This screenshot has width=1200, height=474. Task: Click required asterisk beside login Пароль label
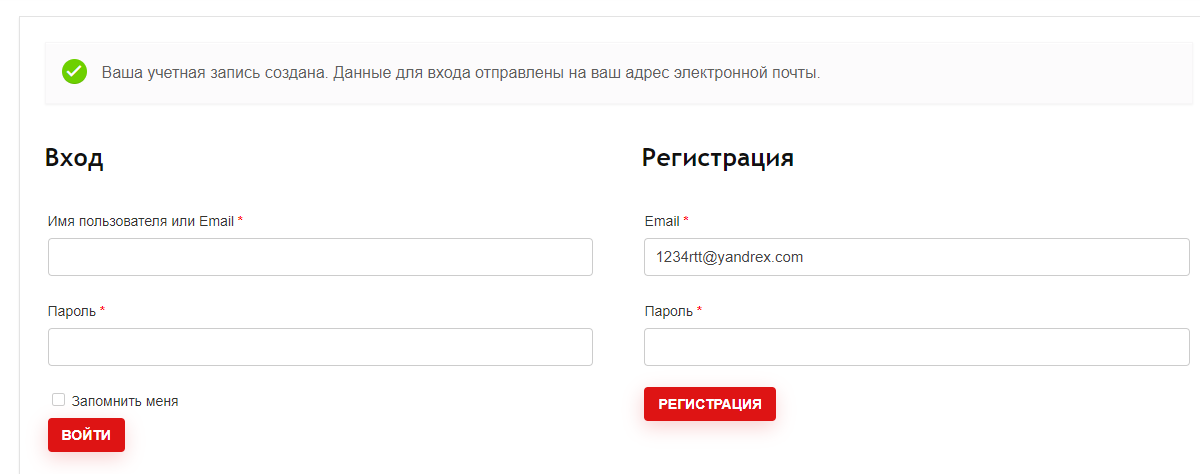pyautogui.click(x=102, y=309)
